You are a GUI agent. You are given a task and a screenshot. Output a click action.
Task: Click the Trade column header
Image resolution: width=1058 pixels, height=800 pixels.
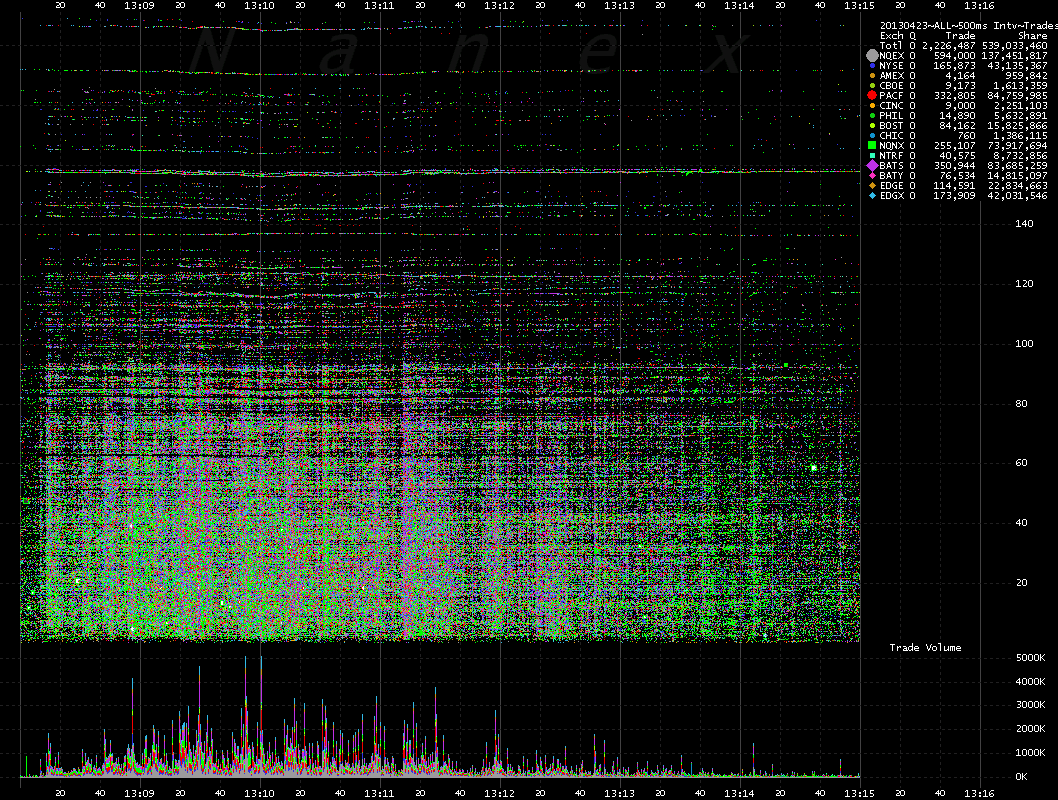pos(962,36)
